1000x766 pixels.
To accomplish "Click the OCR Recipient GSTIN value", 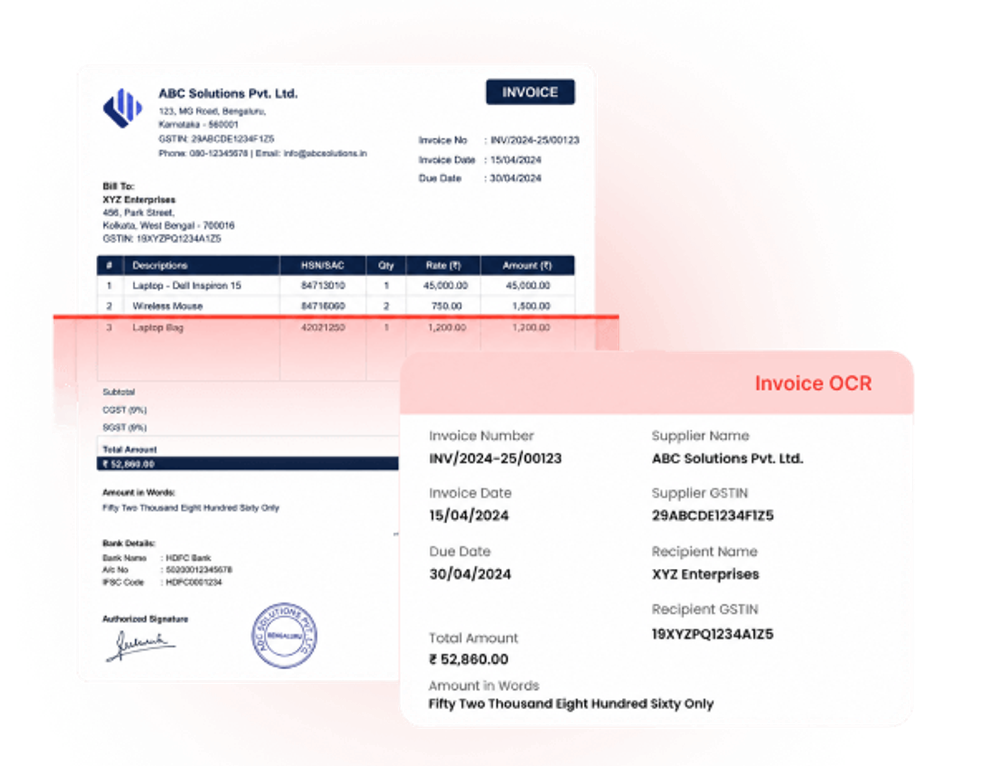I will [x=712, y=634].
